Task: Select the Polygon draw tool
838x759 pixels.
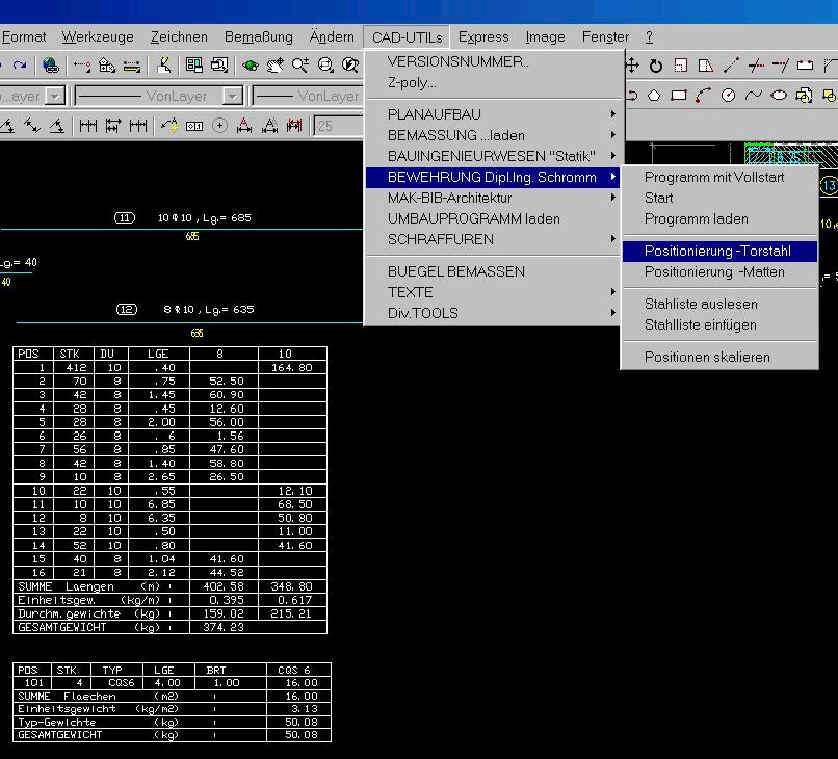Action: click(654, 96)
